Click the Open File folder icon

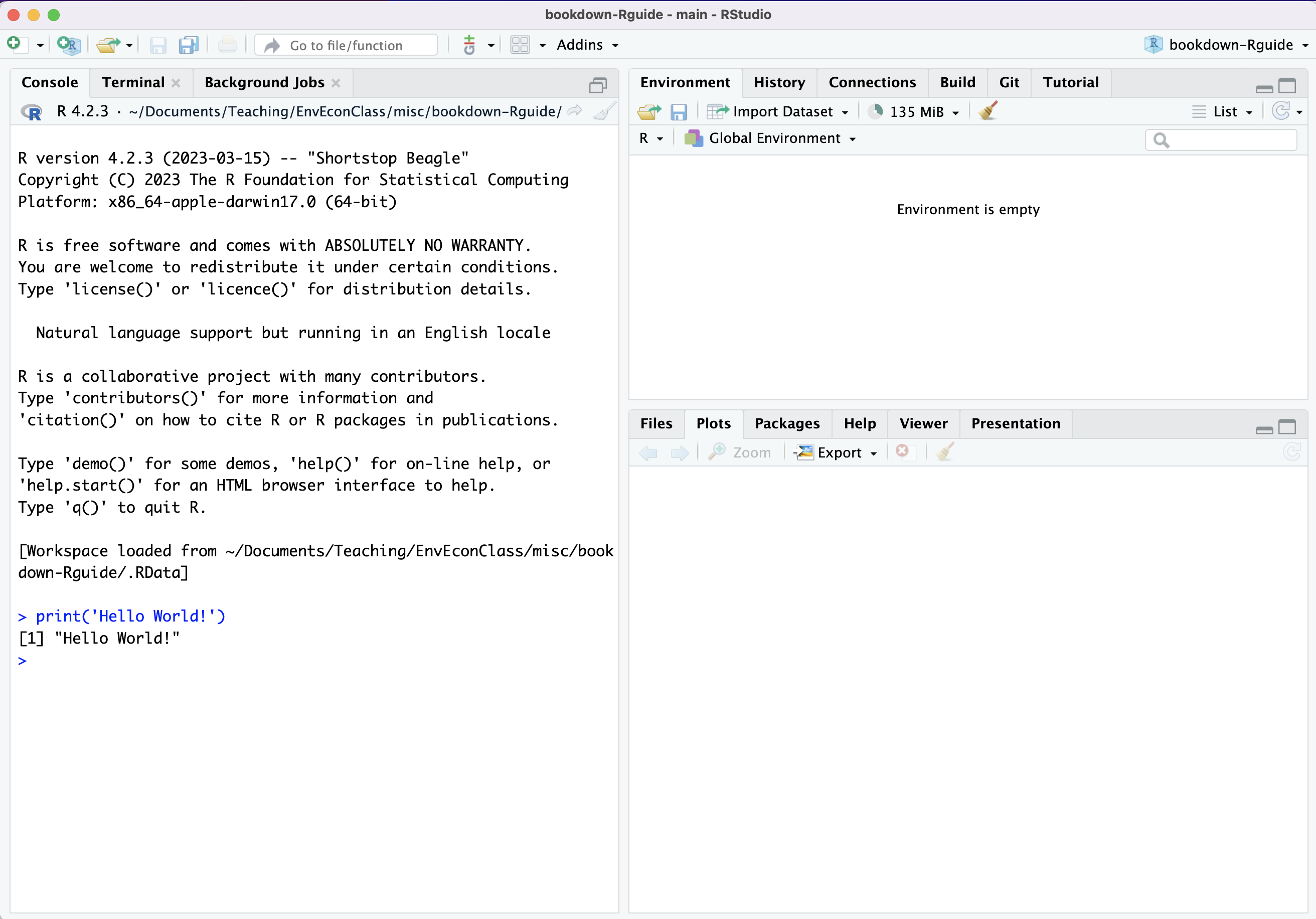[x=108, y=45]
